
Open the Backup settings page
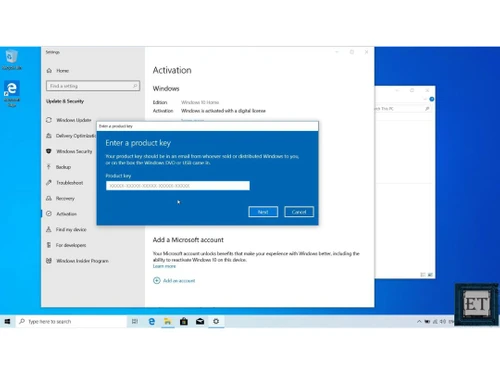click(63, 167)
